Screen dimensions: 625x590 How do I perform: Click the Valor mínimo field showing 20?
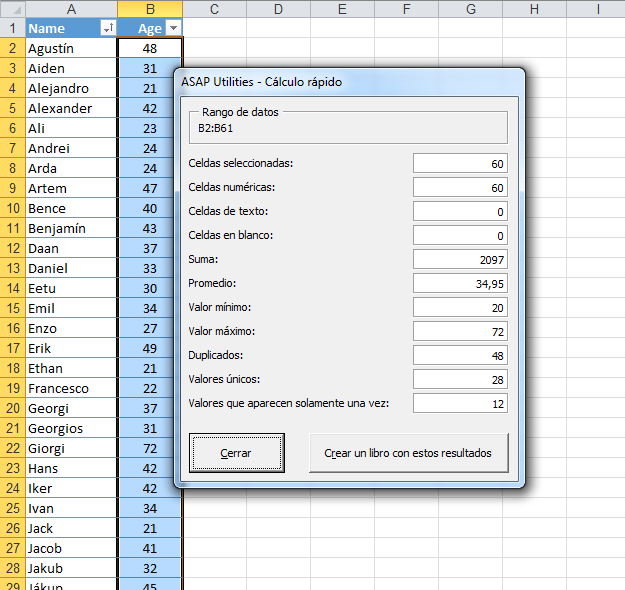coord(460,307)
